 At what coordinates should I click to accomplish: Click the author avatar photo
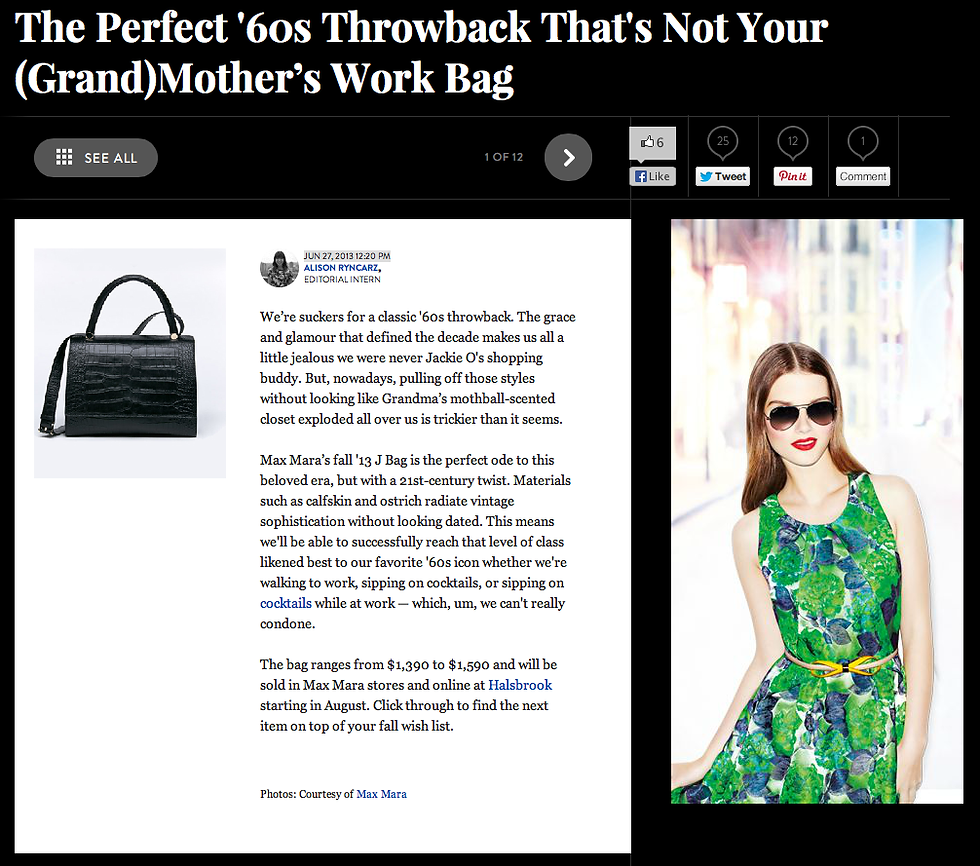(279, 269)
